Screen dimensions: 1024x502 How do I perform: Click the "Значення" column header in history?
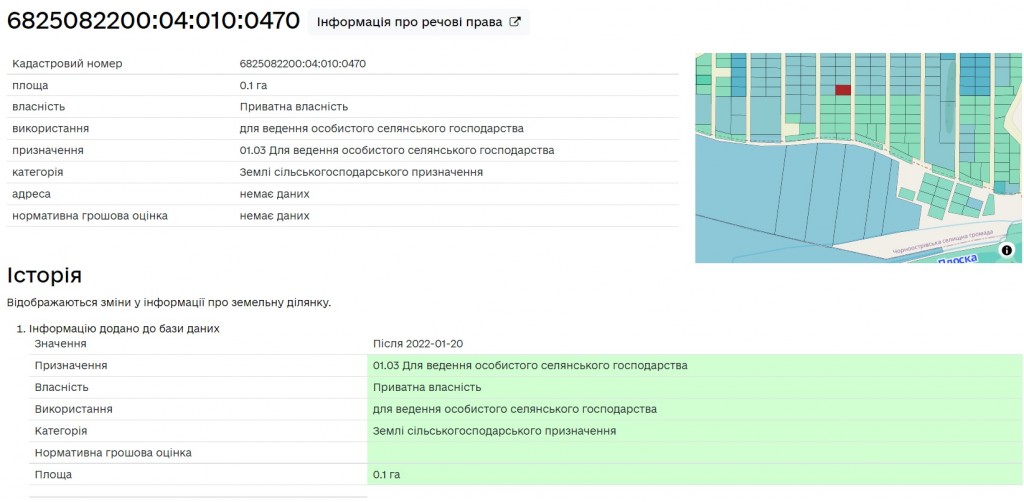(x=60, y=344)
